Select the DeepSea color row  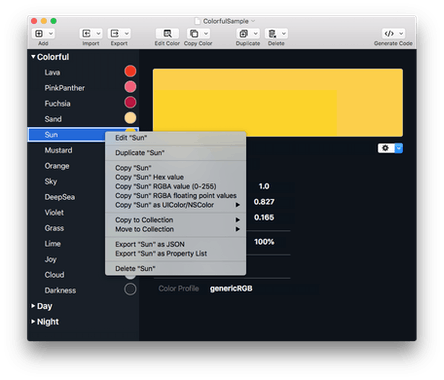click(x=67, y=197)
